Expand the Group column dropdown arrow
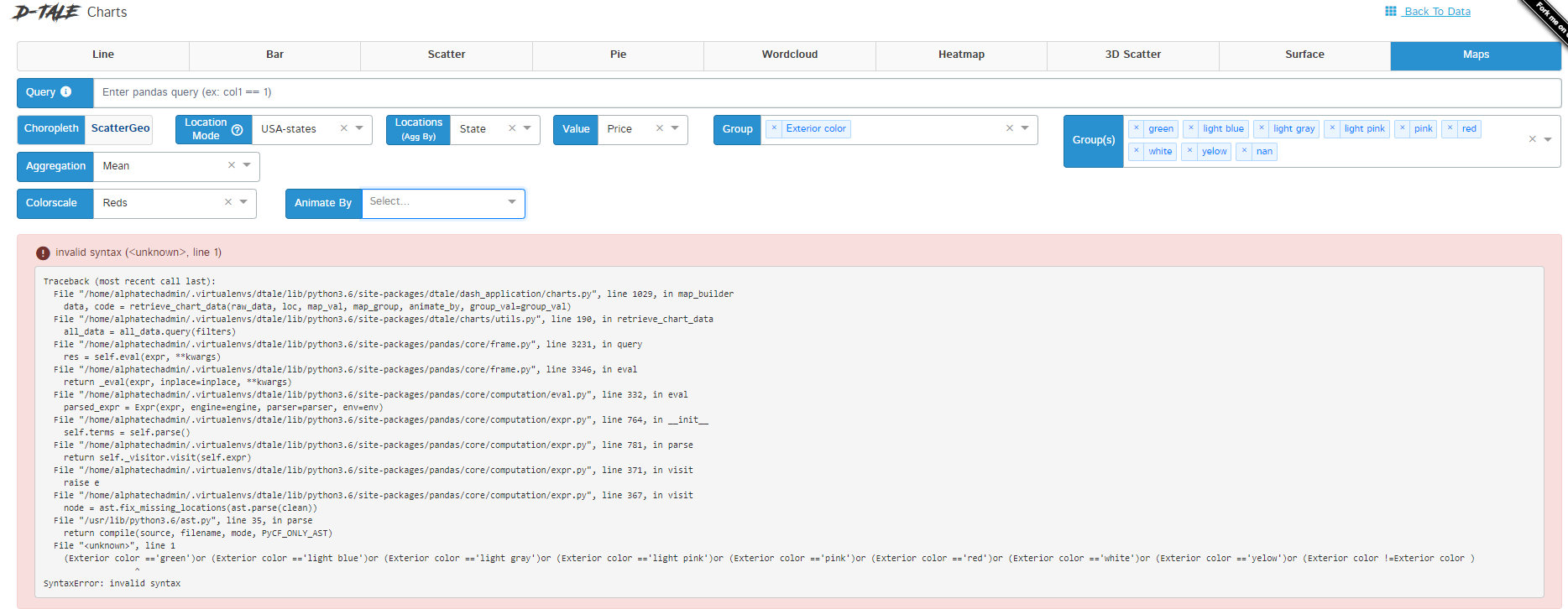1568x609 pixels. point(1025,128)
